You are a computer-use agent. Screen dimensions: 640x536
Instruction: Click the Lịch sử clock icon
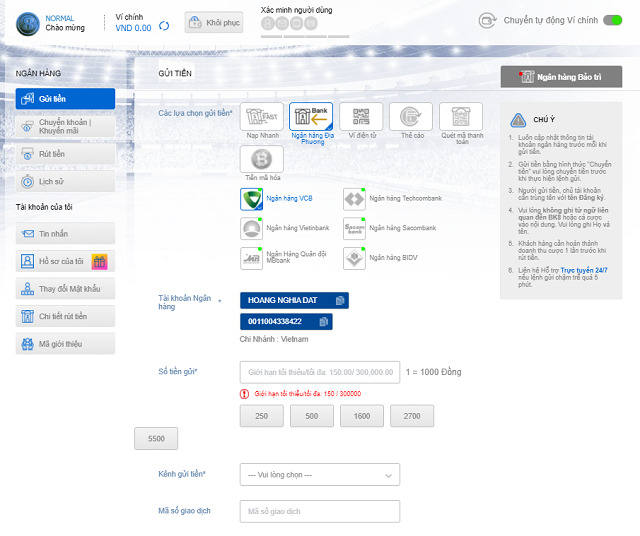(27, 181)
